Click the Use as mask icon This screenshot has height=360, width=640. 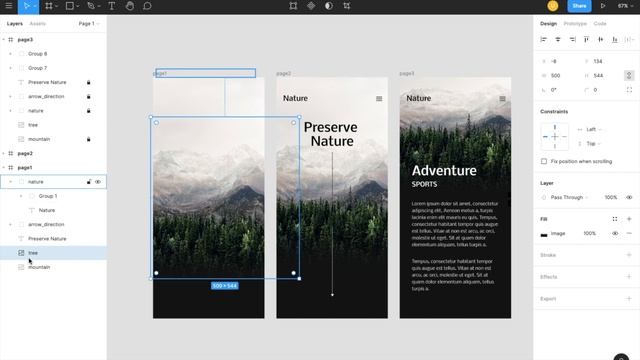pyautogui.click(x=329, y=6)
